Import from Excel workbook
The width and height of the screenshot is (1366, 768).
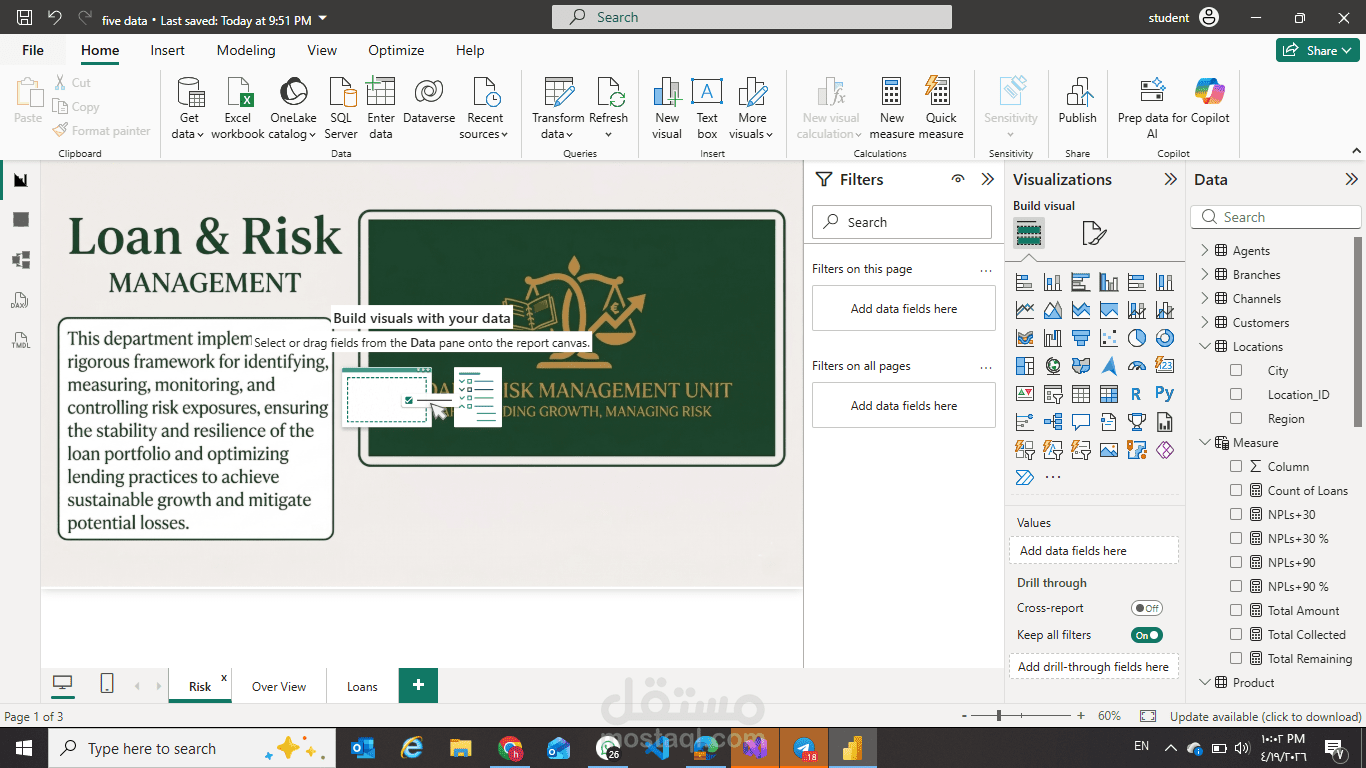click(238, 108)
